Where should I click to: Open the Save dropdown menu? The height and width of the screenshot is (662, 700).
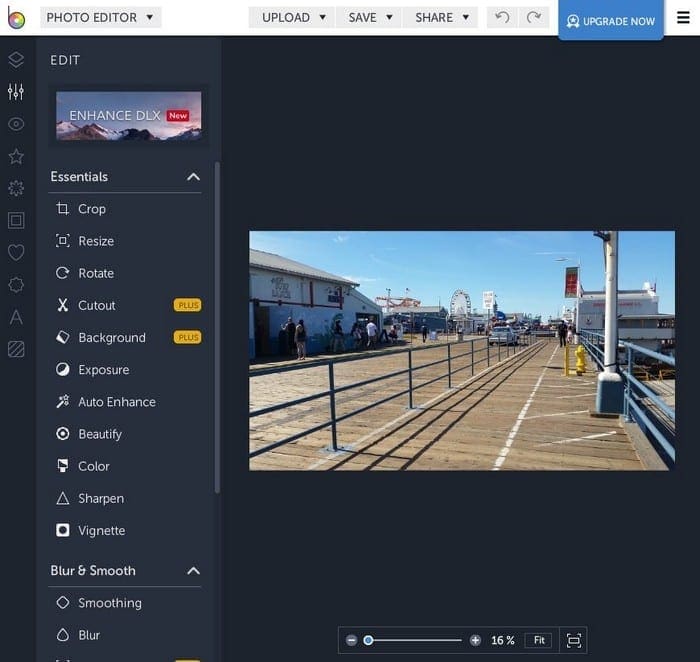click(369, 17)
